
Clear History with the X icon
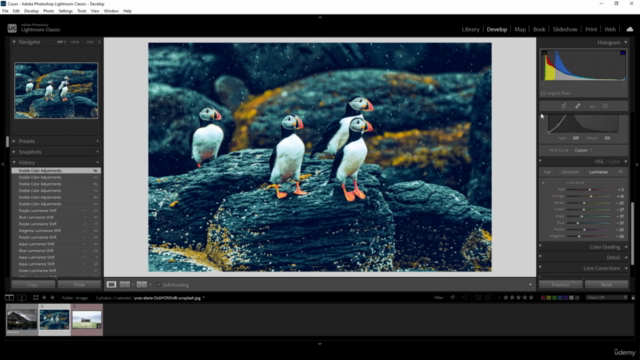pos(98,162)
